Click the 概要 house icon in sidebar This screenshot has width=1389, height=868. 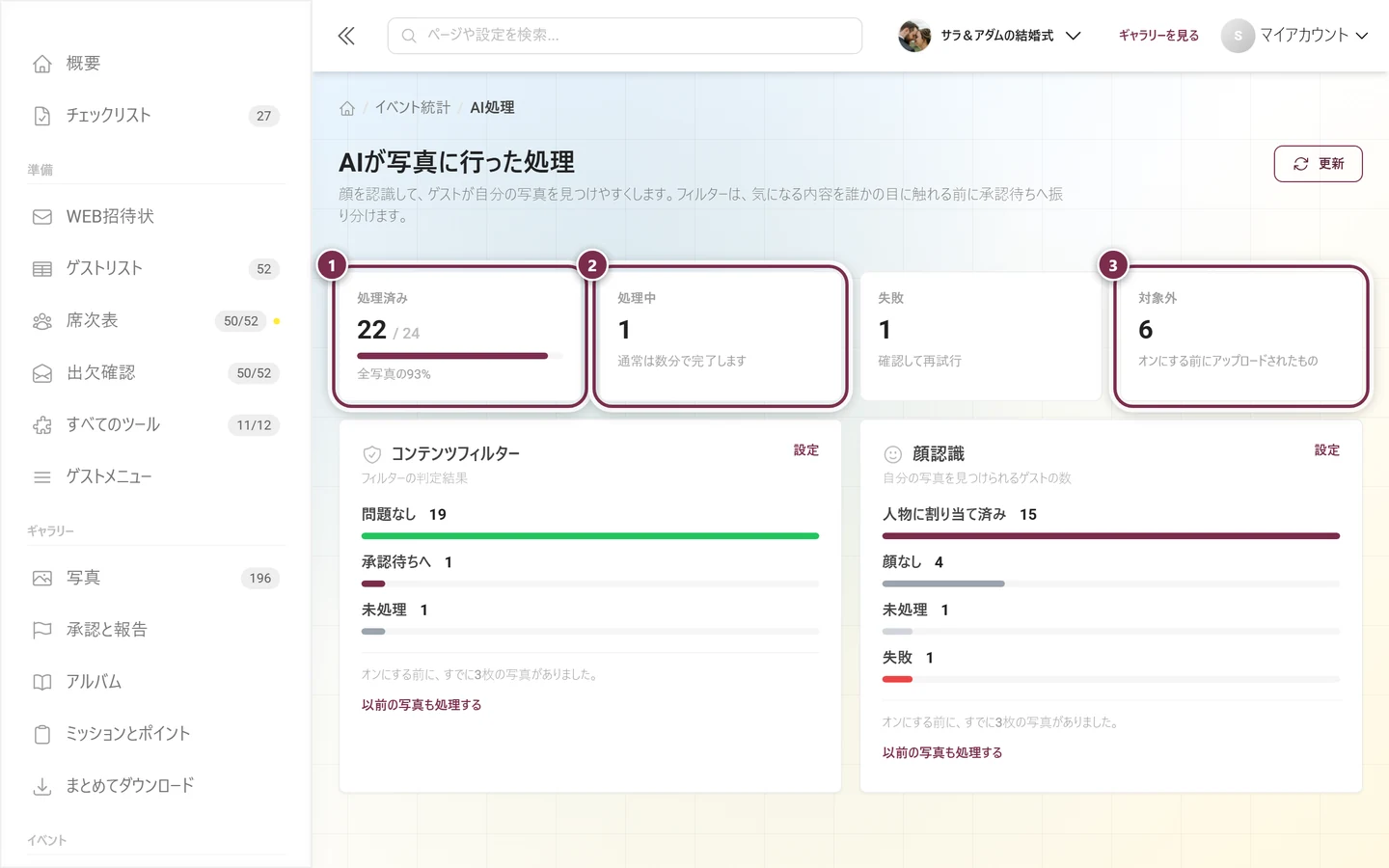click(42, 64)
